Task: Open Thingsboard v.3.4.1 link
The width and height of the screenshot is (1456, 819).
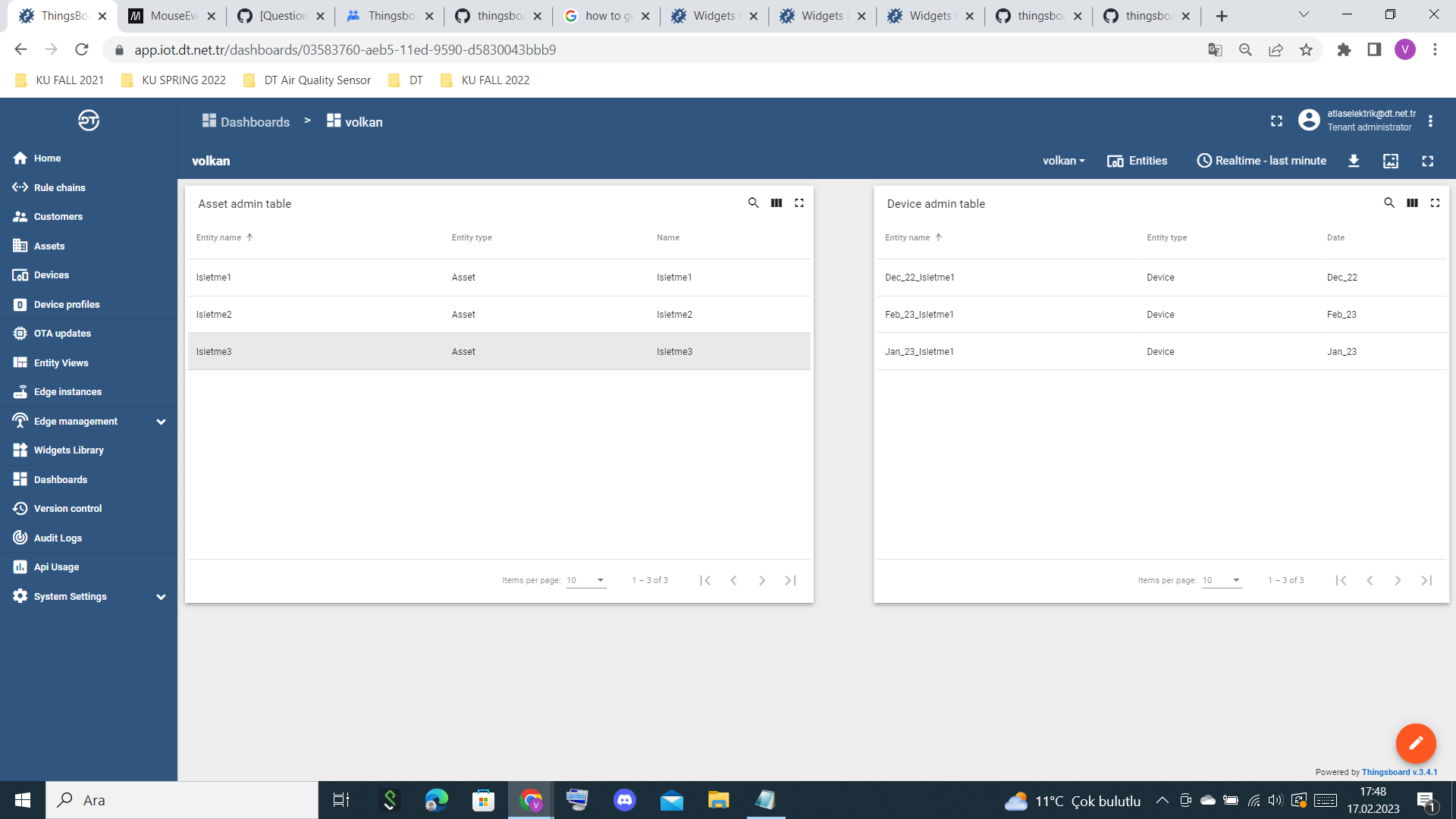Action: 1399,772
